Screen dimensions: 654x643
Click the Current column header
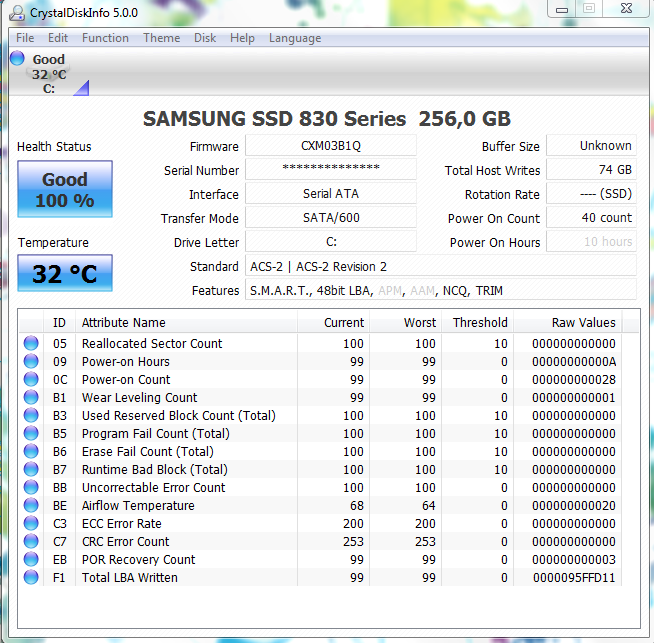click(334, 322)
